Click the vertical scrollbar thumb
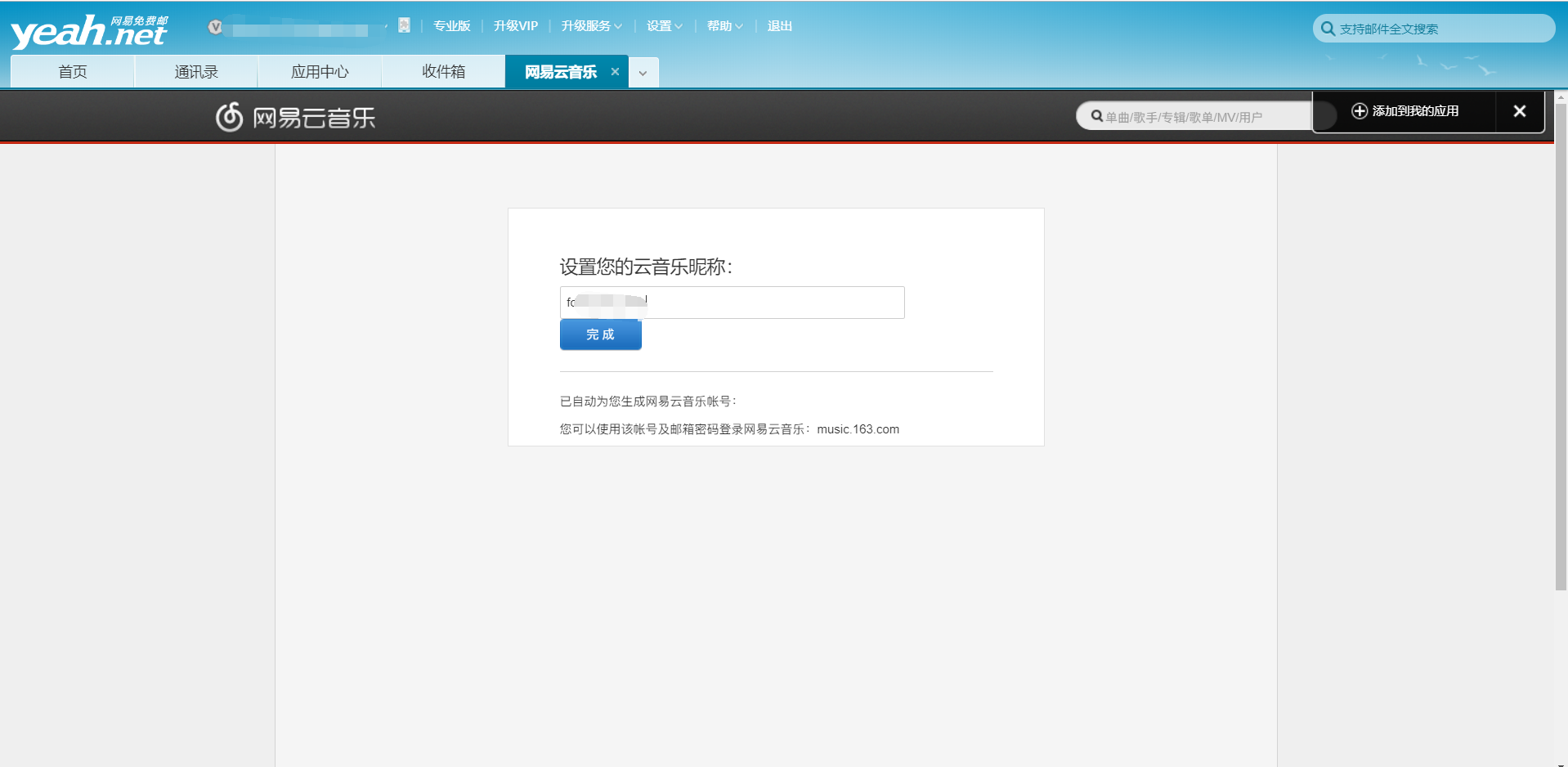 [x=1561, y=346]
